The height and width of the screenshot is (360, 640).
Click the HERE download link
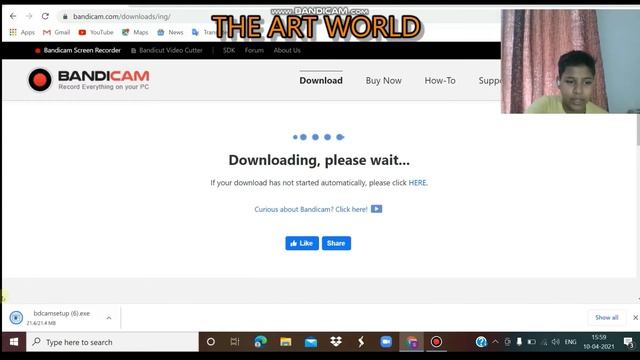point(417,183)
